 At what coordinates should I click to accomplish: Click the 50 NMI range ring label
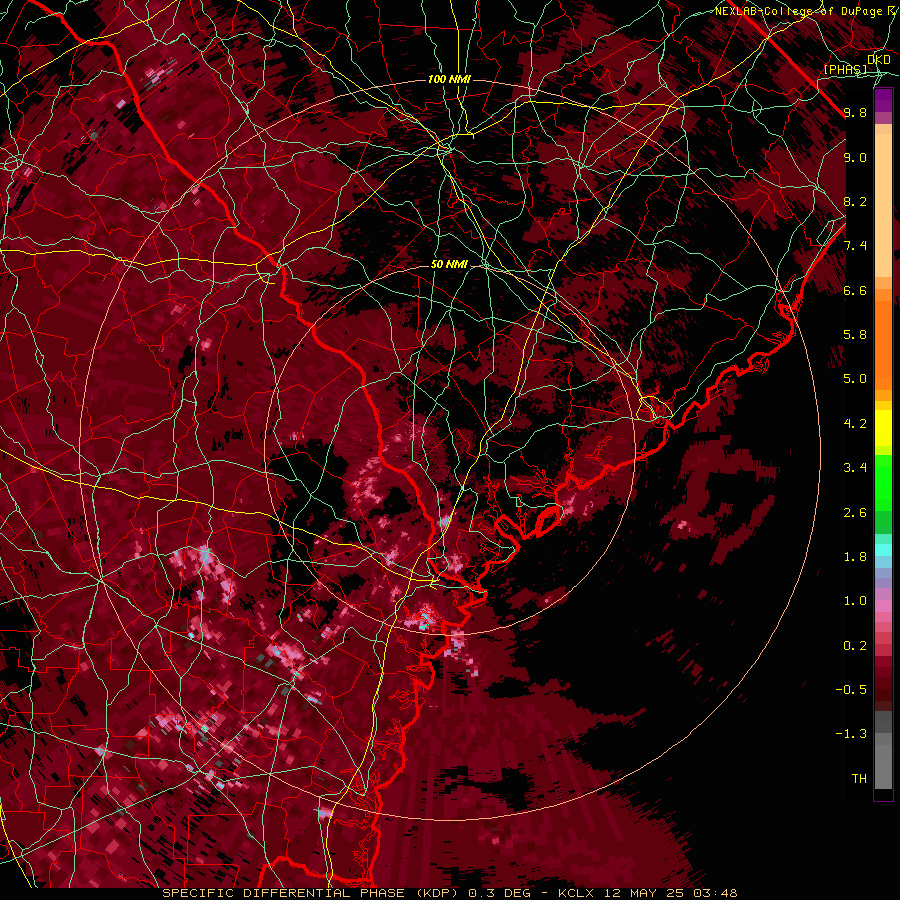449,265
